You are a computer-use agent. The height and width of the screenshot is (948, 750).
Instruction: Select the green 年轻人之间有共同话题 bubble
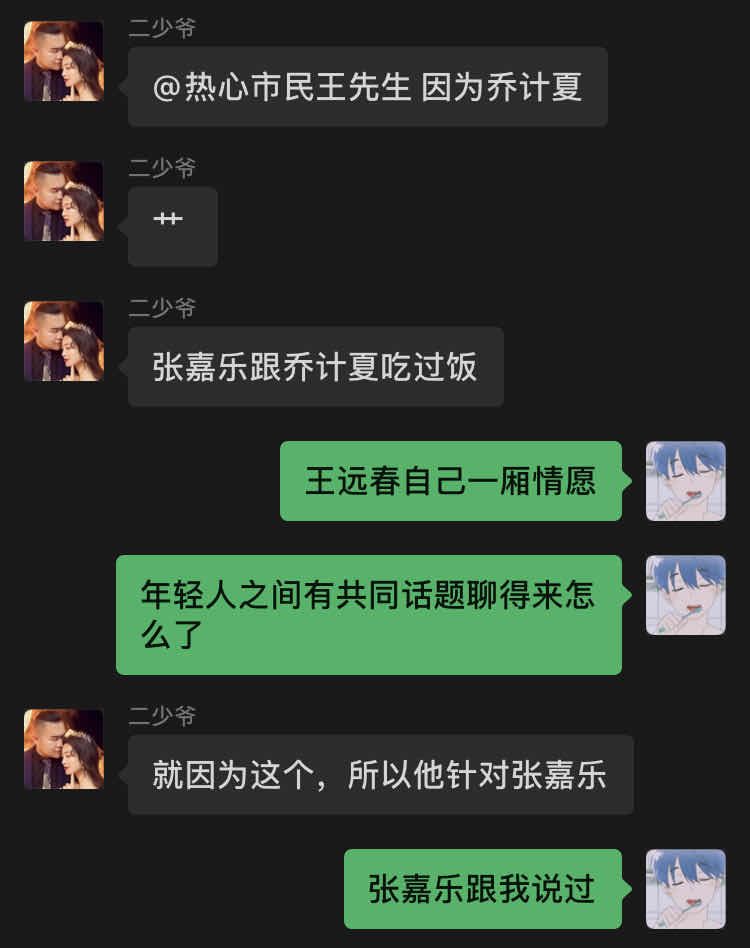pyautogui.click(x=369, y=615)
